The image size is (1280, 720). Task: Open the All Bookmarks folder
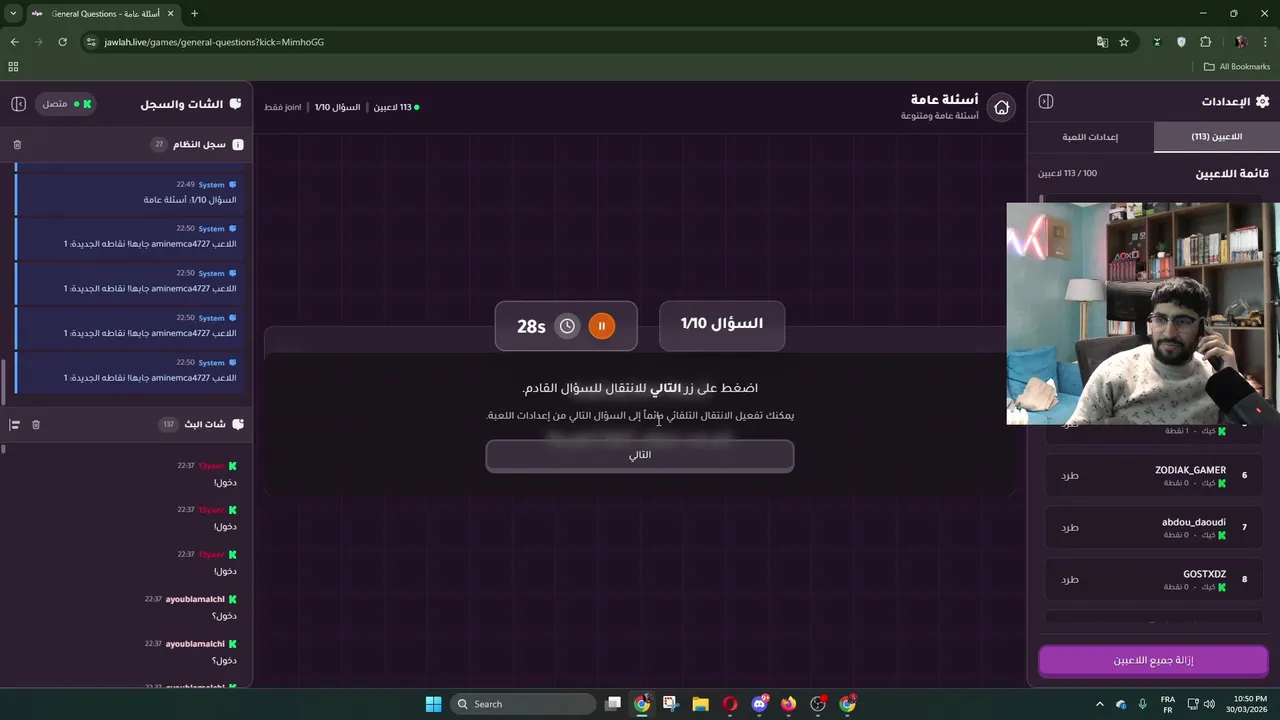point(1237,67)
